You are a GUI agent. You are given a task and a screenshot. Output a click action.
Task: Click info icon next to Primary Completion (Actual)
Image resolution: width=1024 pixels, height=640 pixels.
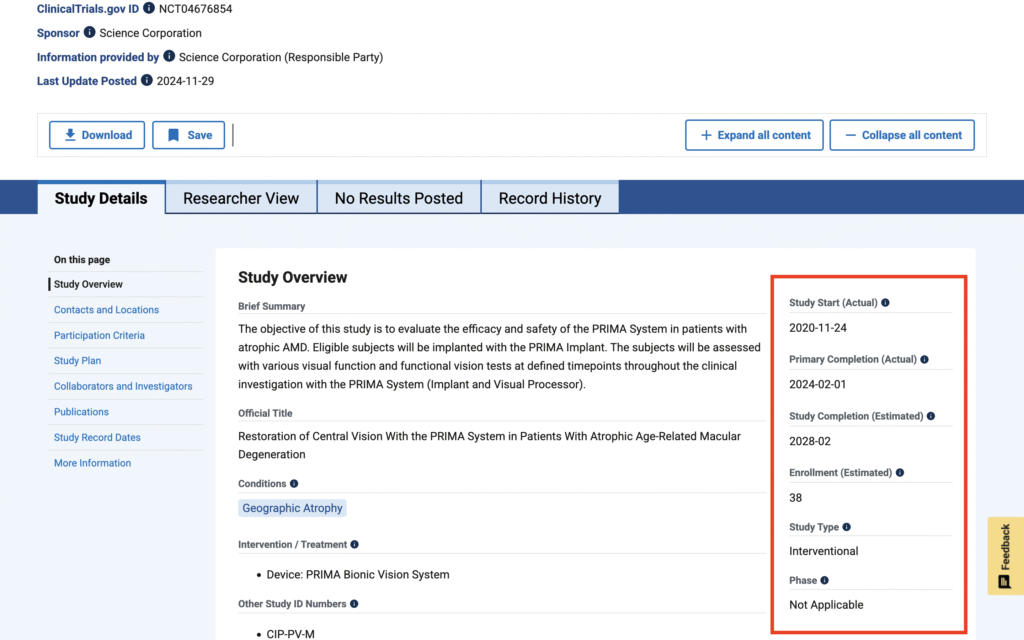click(x=924, y=359)
